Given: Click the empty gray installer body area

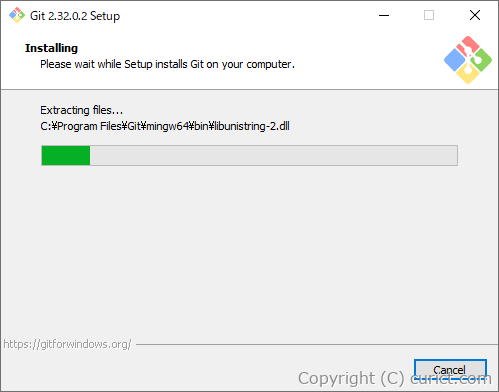Looking at the screenshot, I should tap(249, 250).
